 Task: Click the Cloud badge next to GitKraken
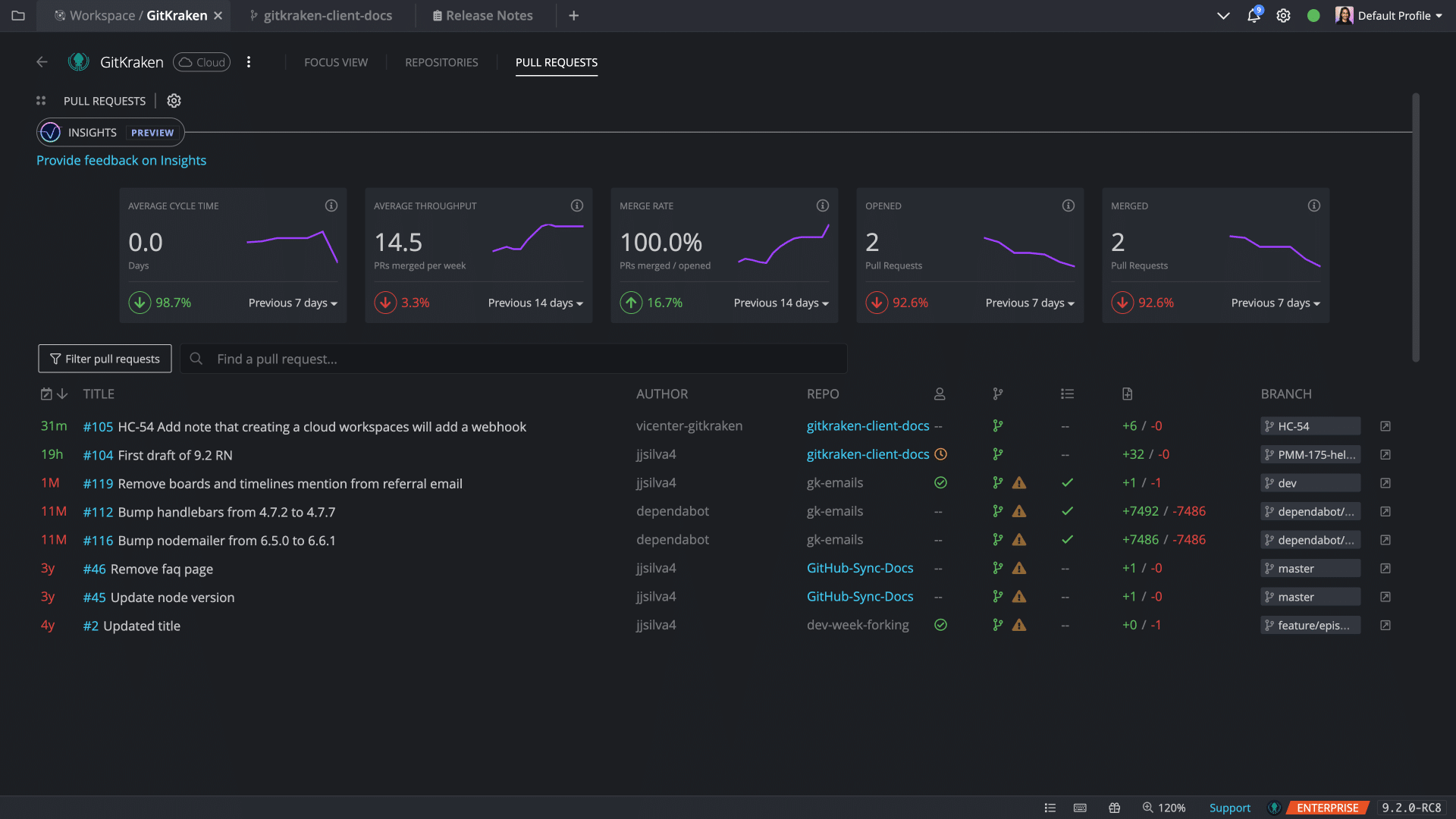(202, 62)
